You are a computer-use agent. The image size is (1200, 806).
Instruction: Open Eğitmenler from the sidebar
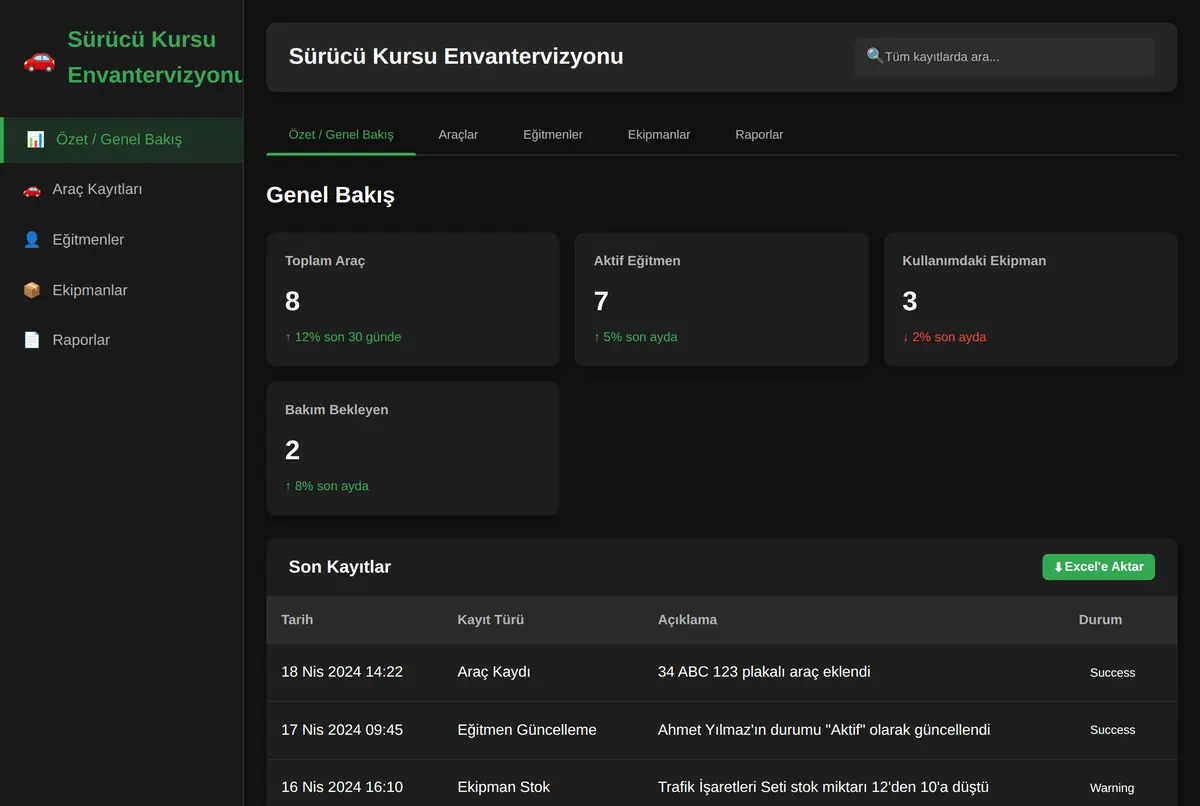point(121,240)
